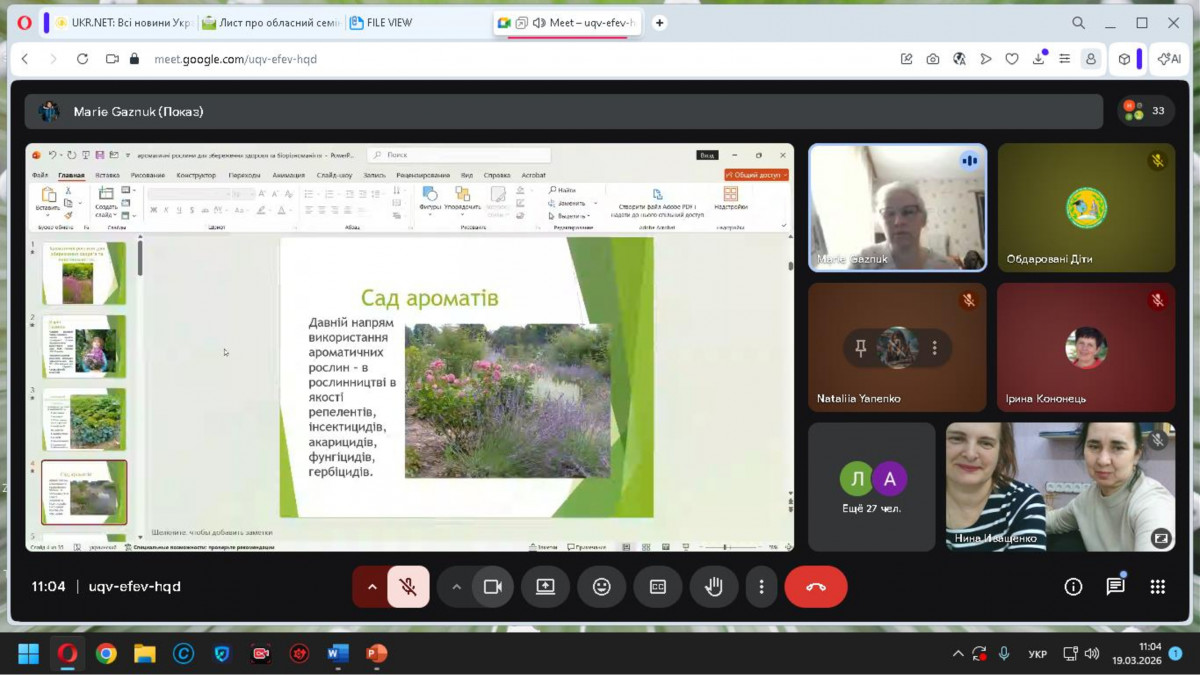Viewport: 1200px width, 675px height.
Task: Show the participants list with 33 people
Action: (x=1146, y=111)
